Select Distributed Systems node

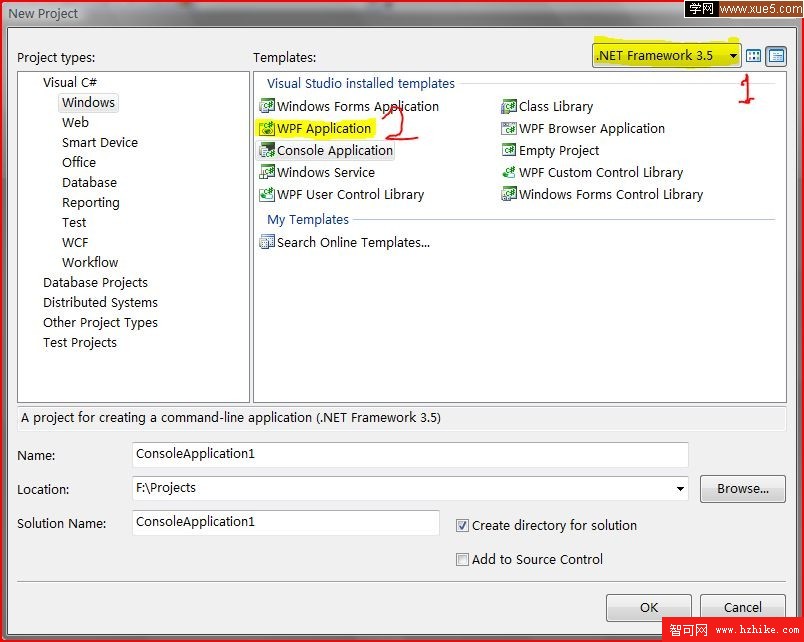(100, 303)
